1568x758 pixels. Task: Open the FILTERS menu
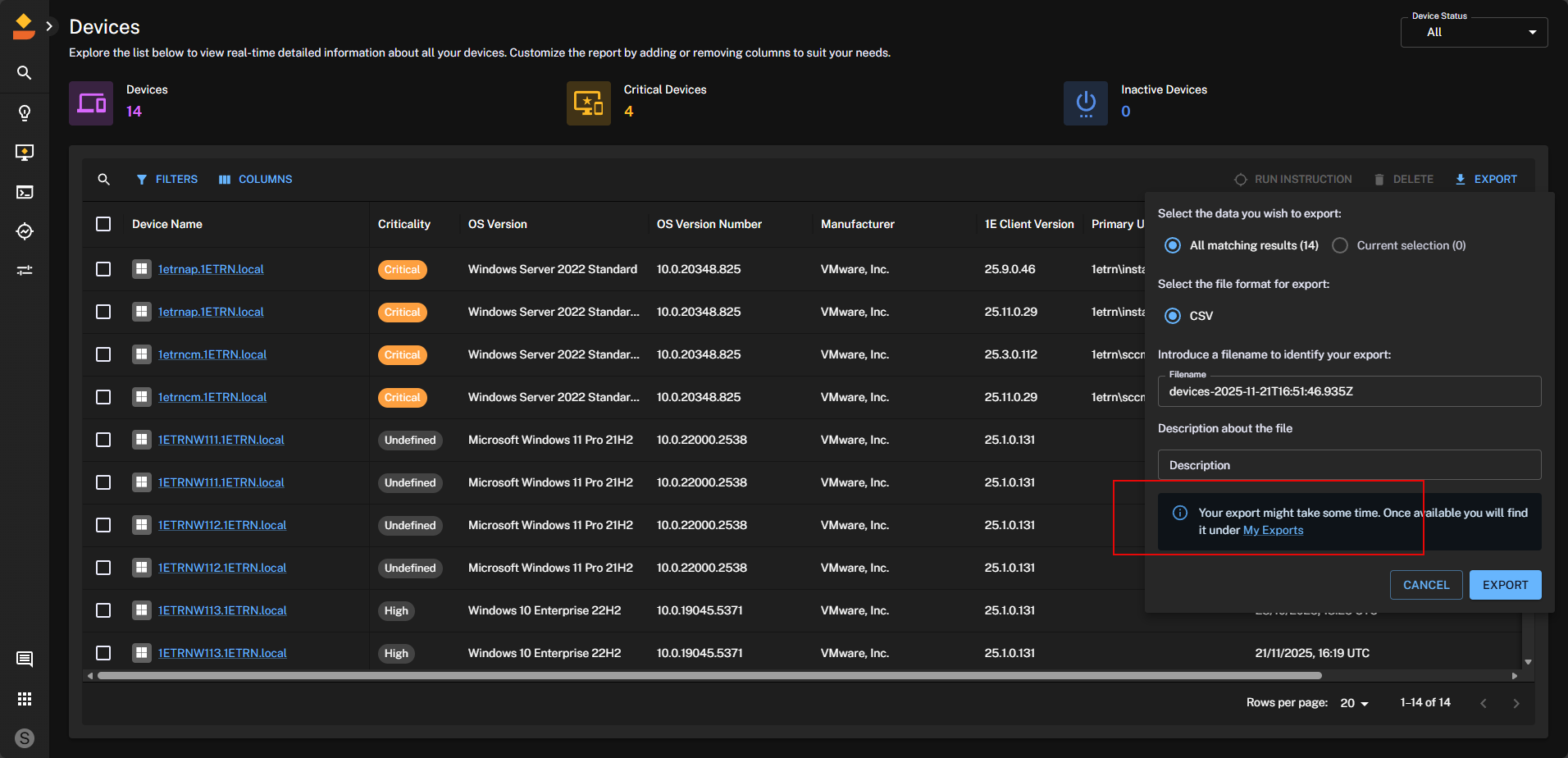coord(167,179)
